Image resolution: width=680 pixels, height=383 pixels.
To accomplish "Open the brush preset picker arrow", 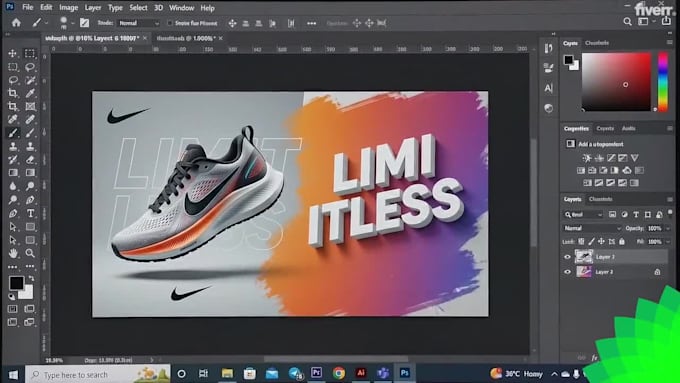I will [72, 24].
